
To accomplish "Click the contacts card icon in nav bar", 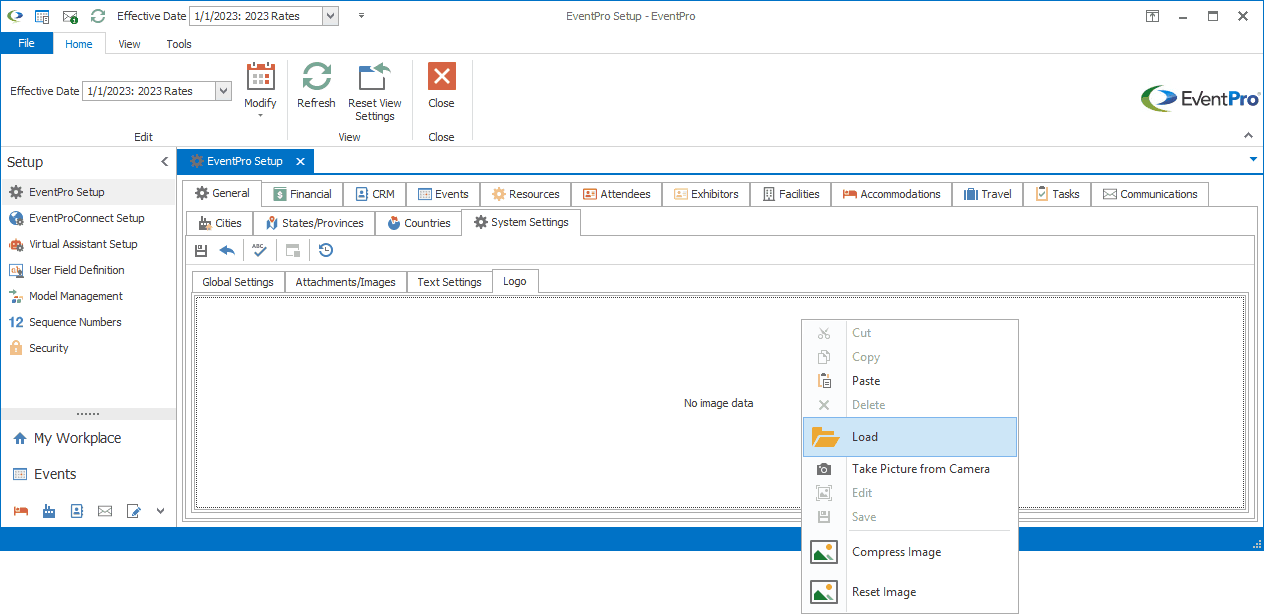I will (x=76, y=511).
